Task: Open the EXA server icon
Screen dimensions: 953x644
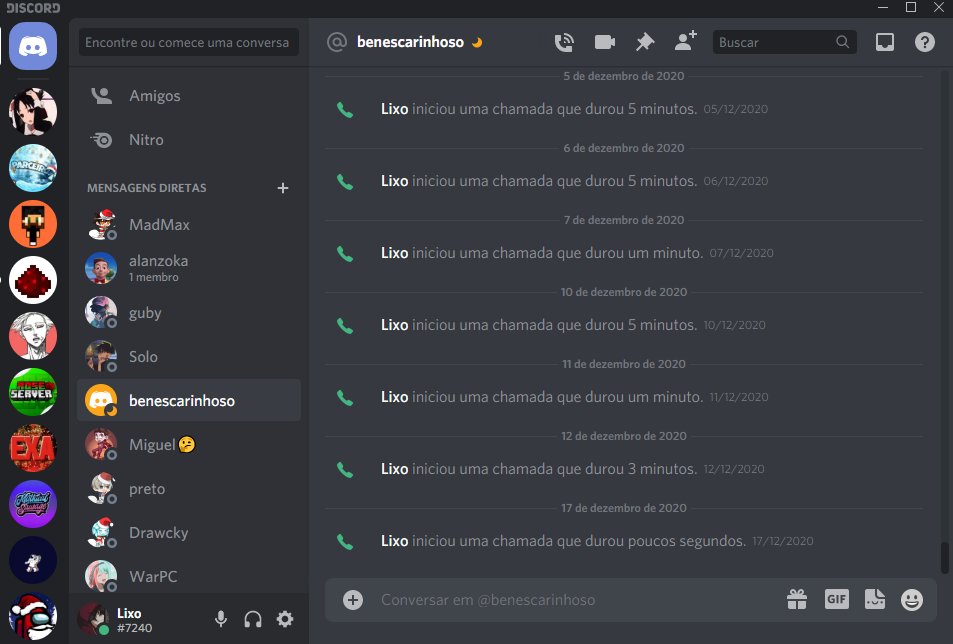Action: click(x=33, y=448)
